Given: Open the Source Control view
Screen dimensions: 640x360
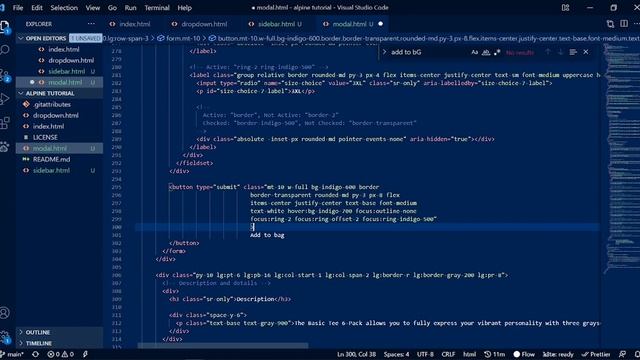Looking at the screenshot, I should (5, 75).
